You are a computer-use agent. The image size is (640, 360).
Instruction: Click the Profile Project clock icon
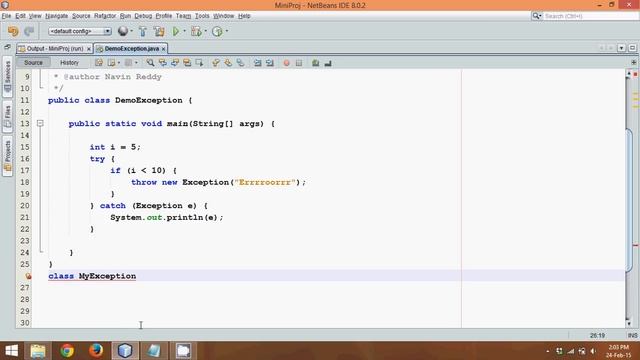(x=217, y=31)
